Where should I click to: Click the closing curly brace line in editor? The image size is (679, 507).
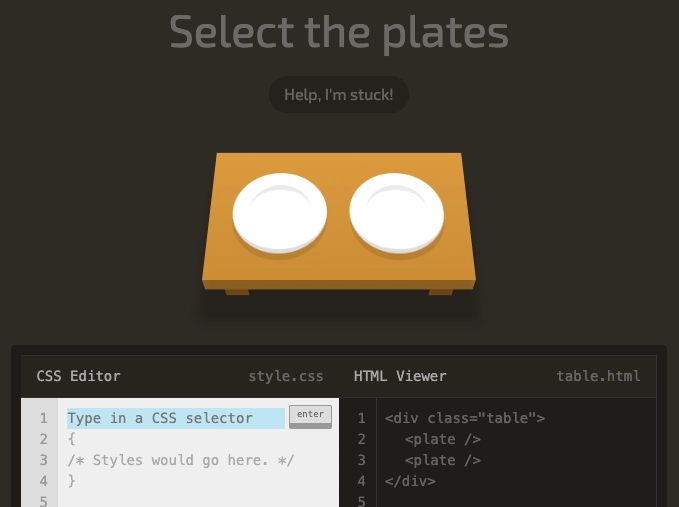coord(71,481)
